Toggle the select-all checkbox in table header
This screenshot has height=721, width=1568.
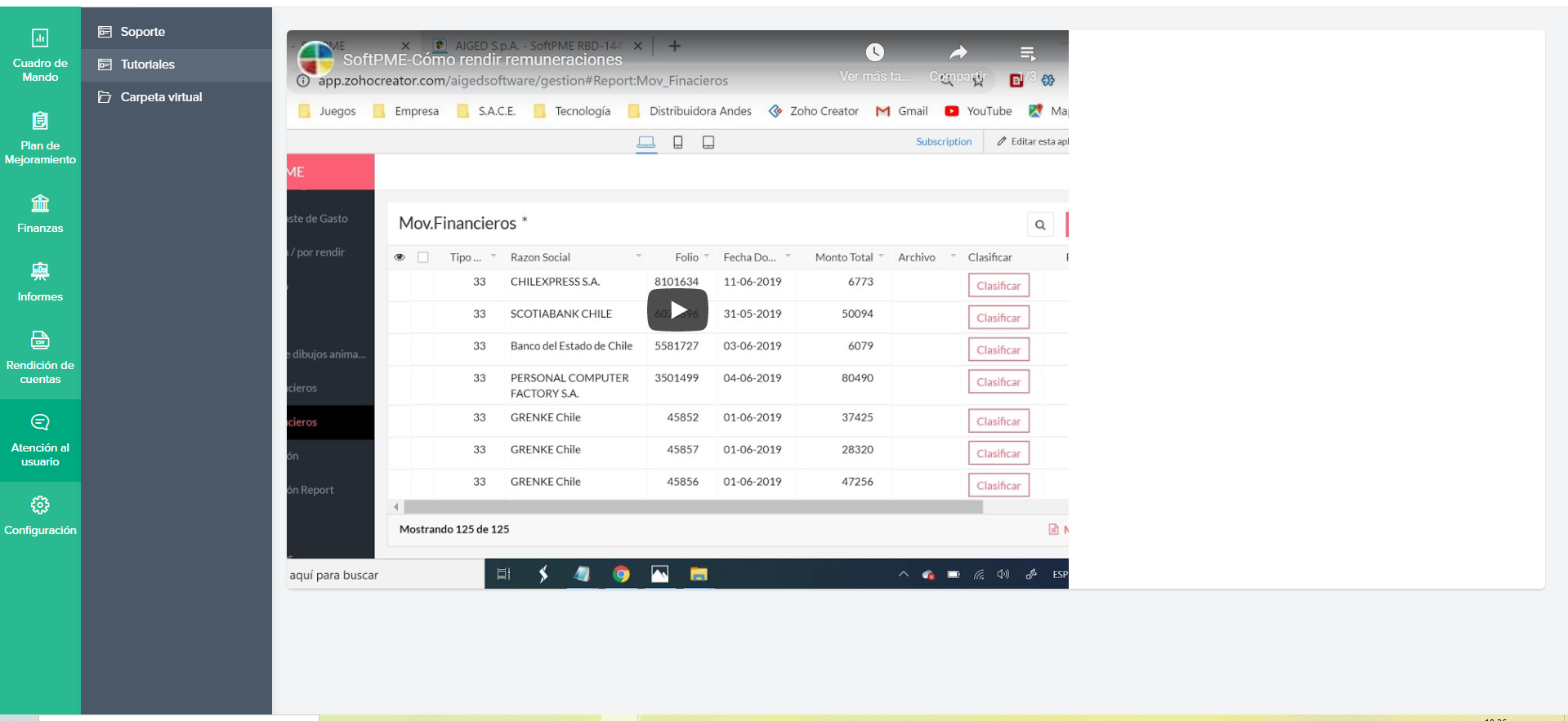point(423,257)
